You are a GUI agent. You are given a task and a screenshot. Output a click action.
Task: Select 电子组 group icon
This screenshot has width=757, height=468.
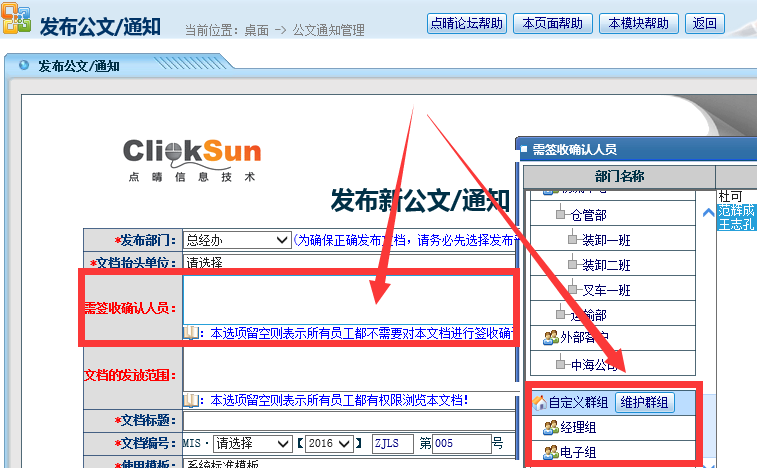pyautogui.click(x=550, y=453)
